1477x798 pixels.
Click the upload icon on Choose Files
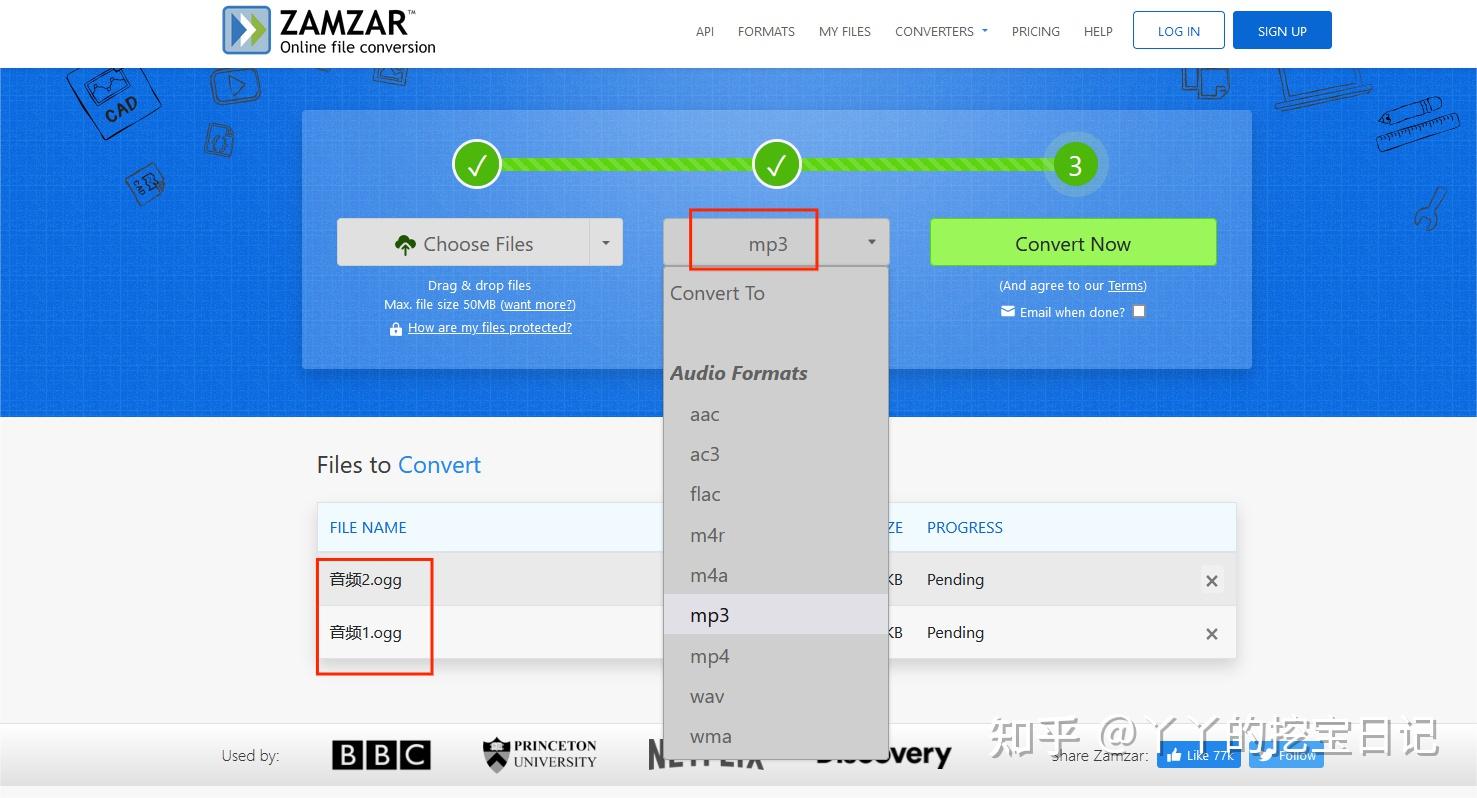(405, 243)
